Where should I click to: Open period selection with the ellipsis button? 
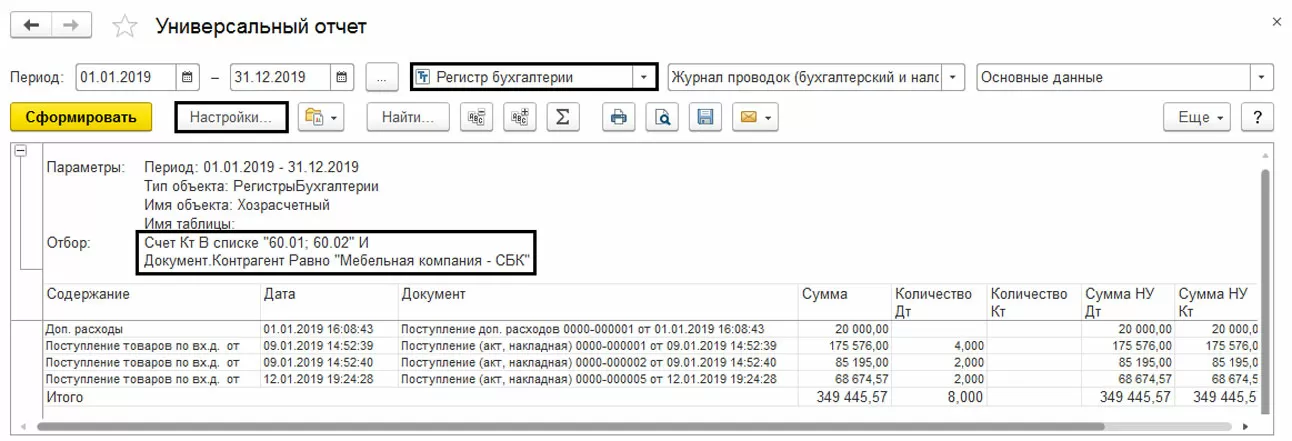382,77
